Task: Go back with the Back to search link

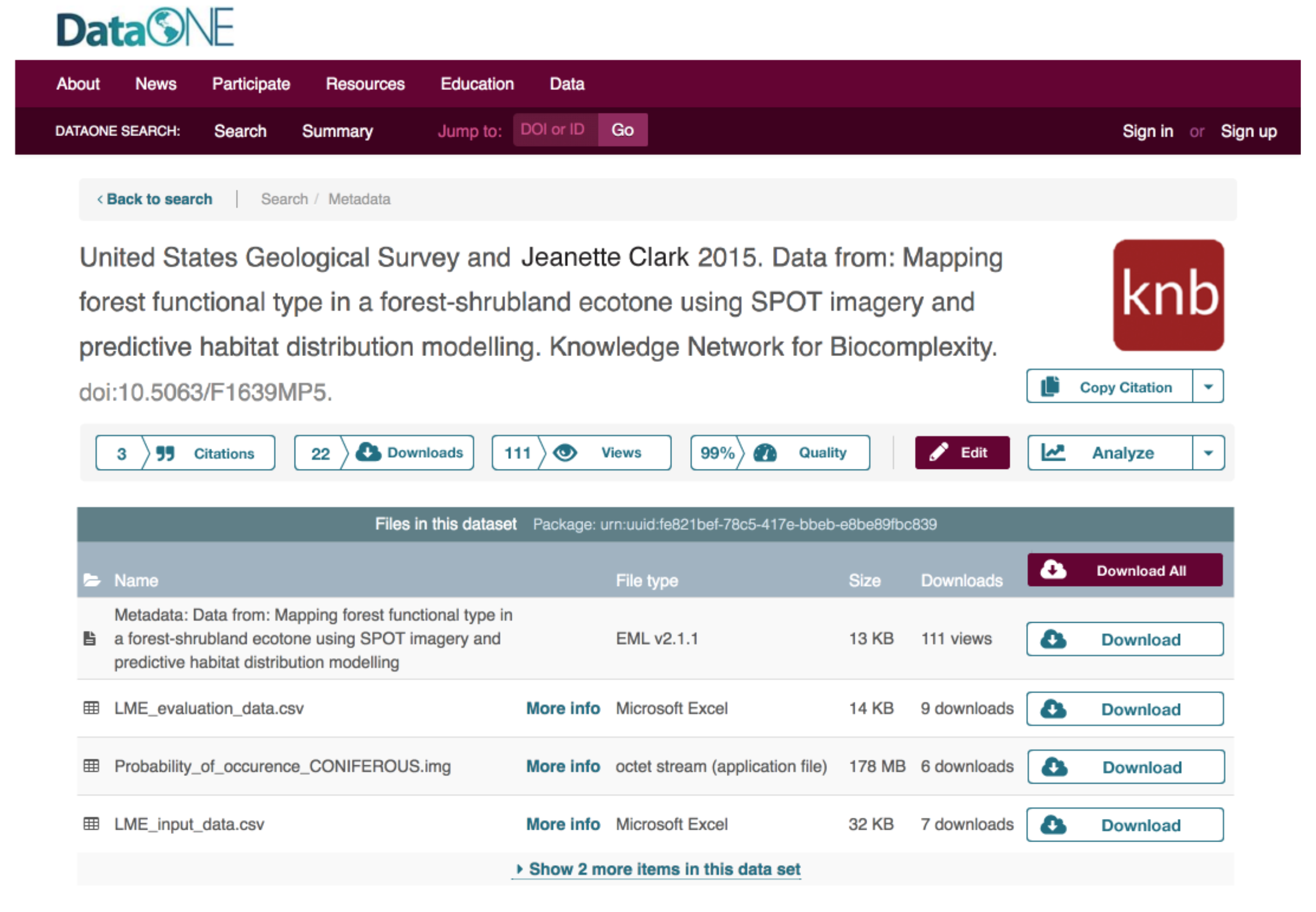Action: [155, 199]
